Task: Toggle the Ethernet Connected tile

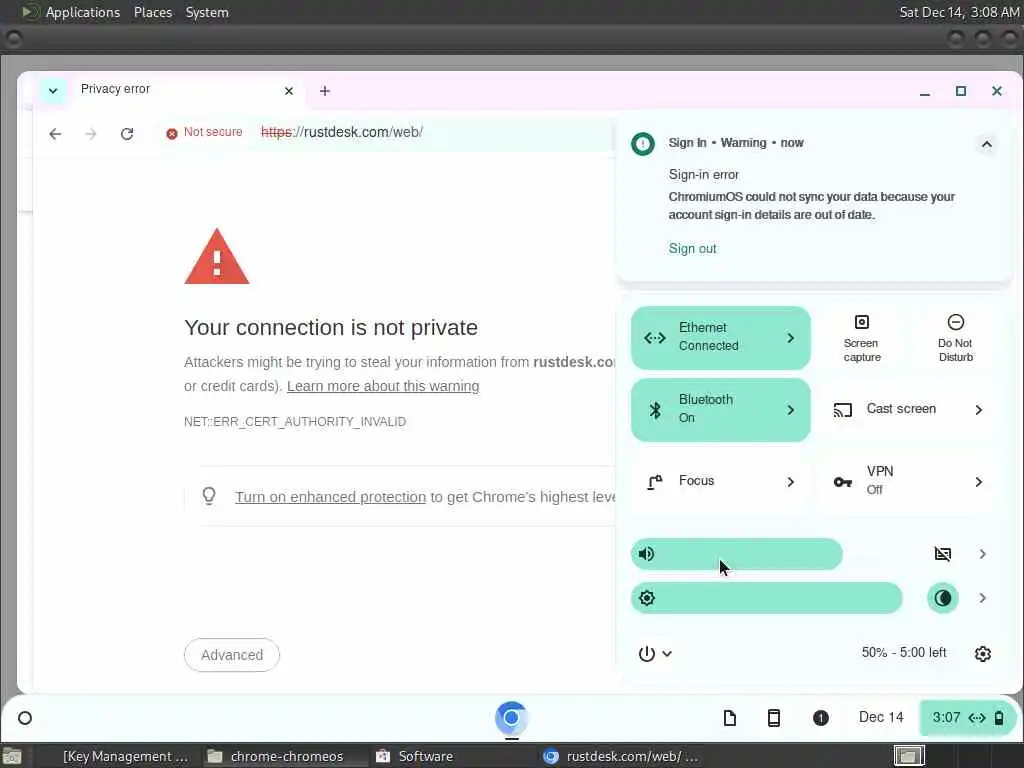Action: click(720, 338)
